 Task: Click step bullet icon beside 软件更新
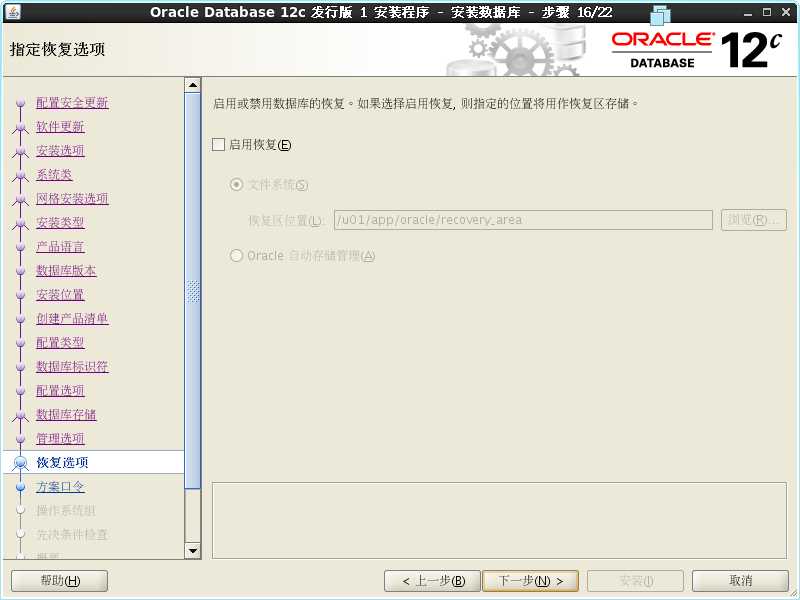pyautogui.click(x=20, y=127)
